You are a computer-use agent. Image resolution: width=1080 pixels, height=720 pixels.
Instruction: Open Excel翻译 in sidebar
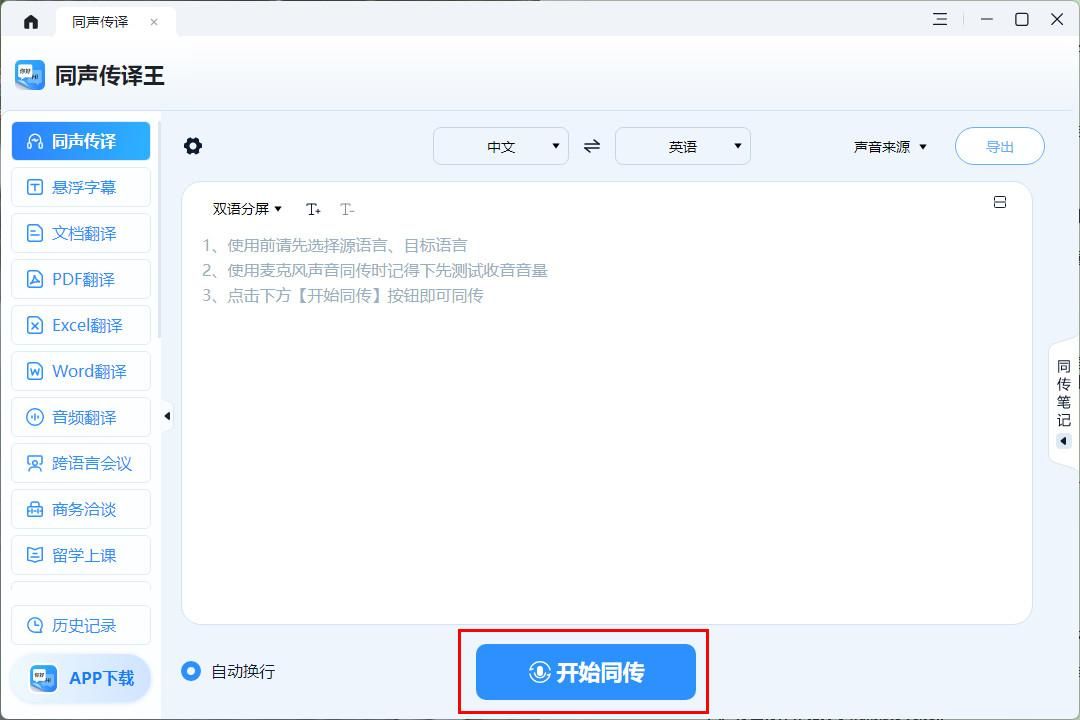click(x=81, y=325)
